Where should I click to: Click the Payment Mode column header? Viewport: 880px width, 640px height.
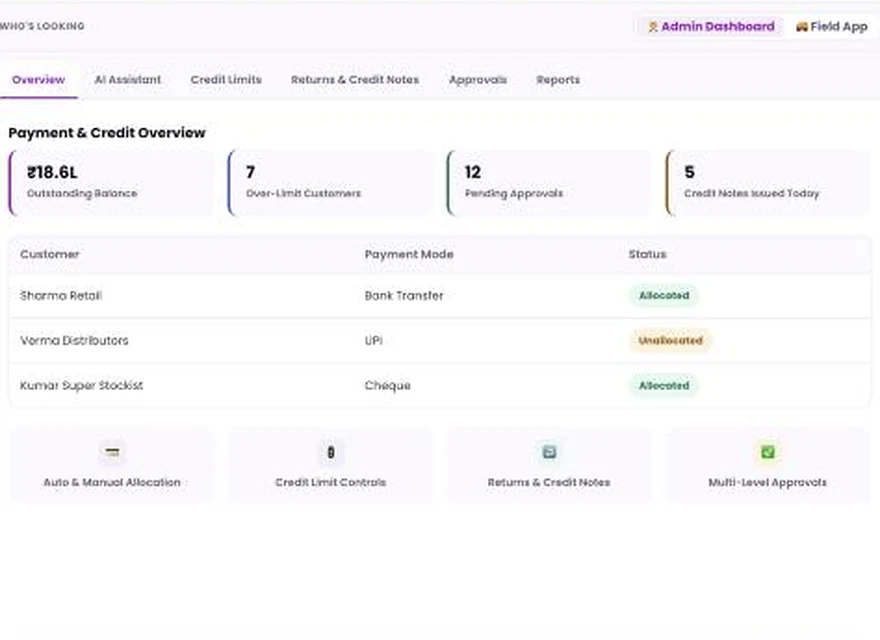click(x=409, y=254)
